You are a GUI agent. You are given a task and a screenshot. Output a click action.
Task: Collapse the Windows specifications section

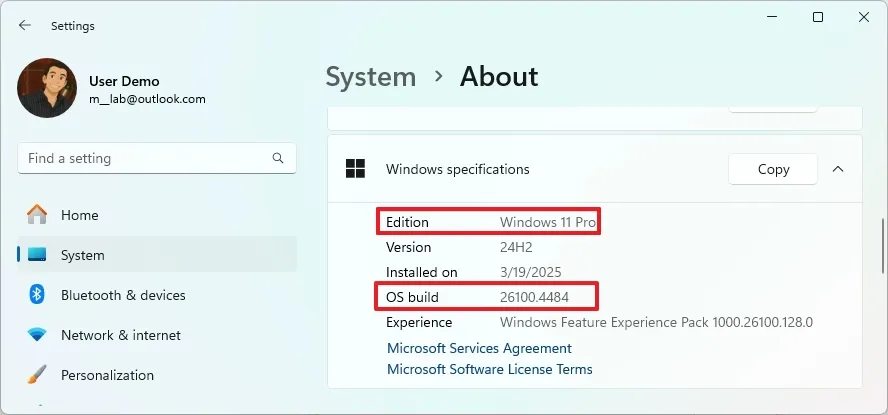[x=838, y=169]
